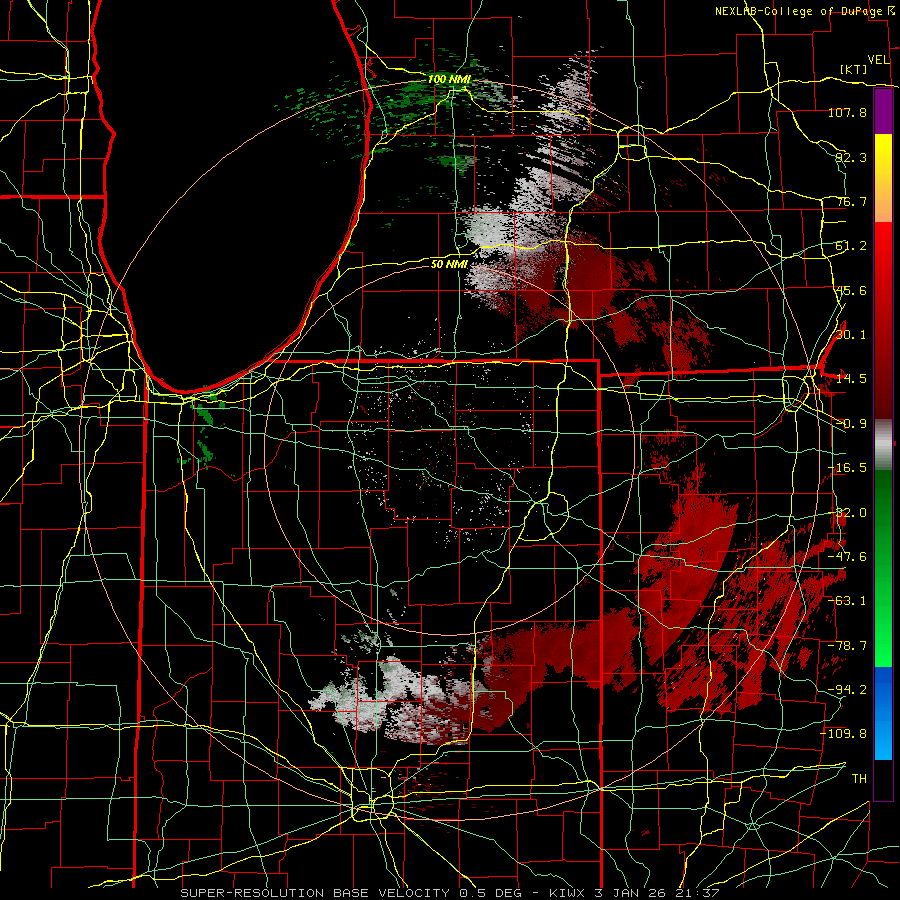Click the 107.8 value on velocity scale
900x900 pixels.
(x=848, y=112)
